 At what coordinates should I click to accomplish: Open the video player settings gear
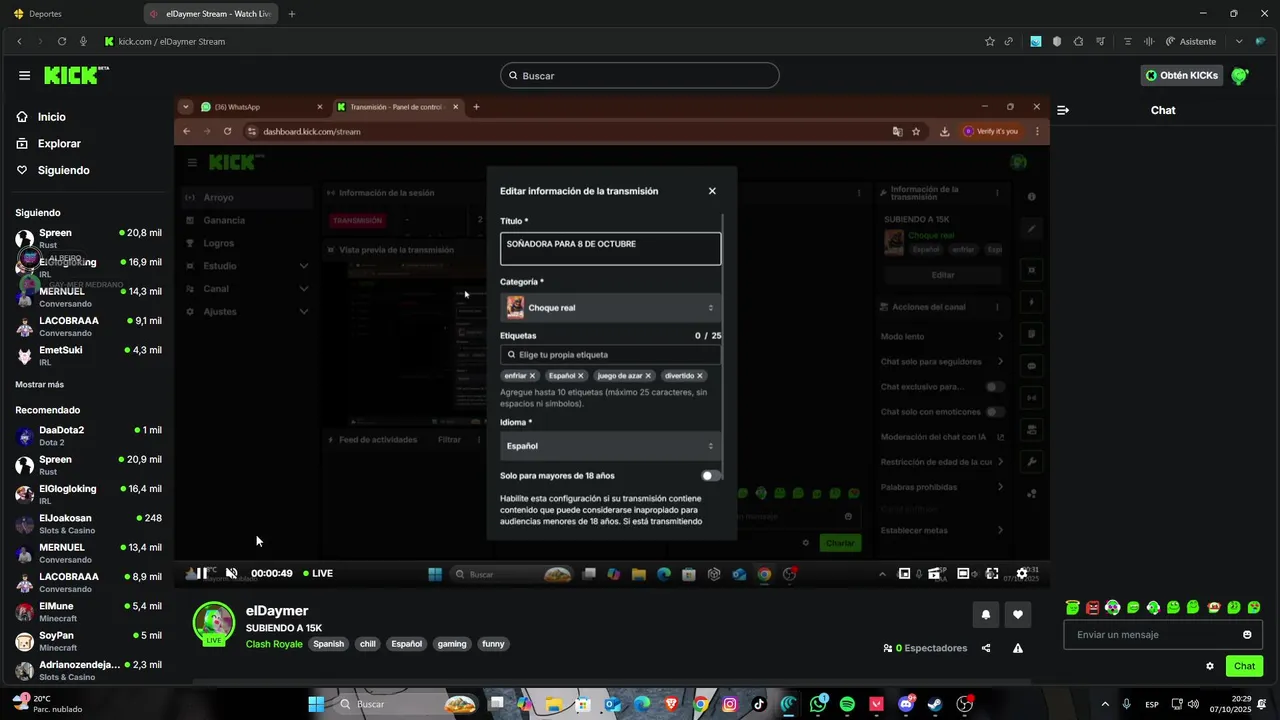(1022, 574)
